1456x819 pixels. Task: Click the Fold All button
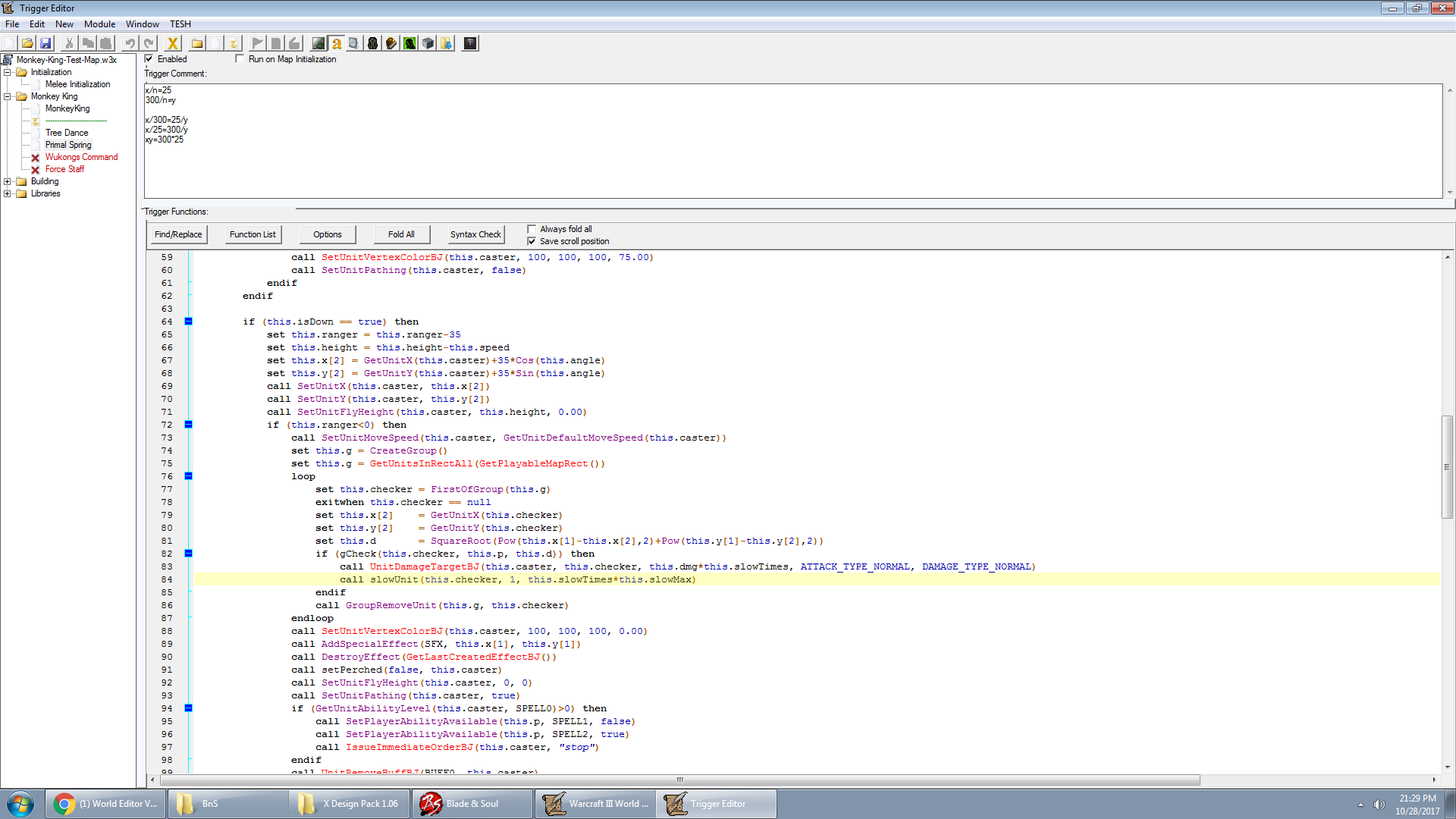[x=401, y=234]
